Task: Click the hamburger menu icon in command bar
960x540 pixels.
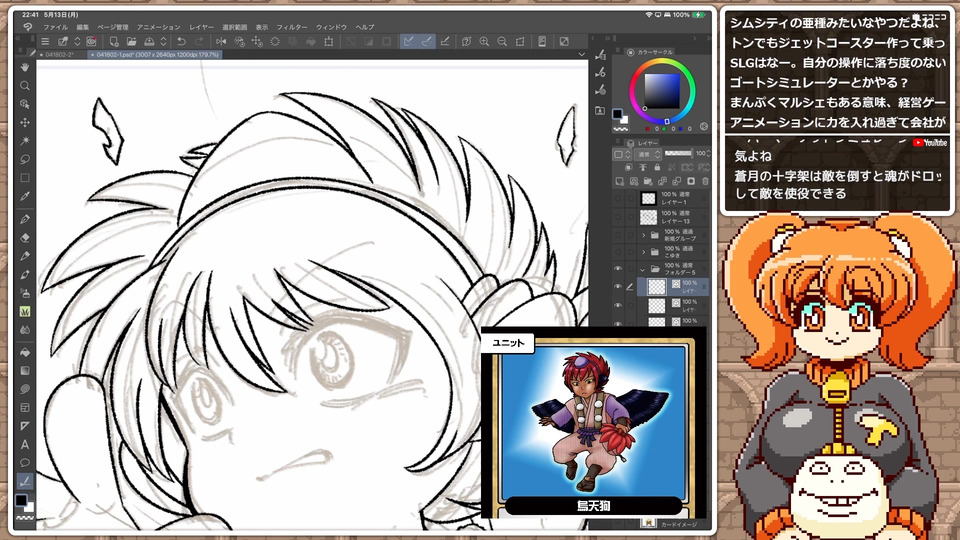Action: 45,42
